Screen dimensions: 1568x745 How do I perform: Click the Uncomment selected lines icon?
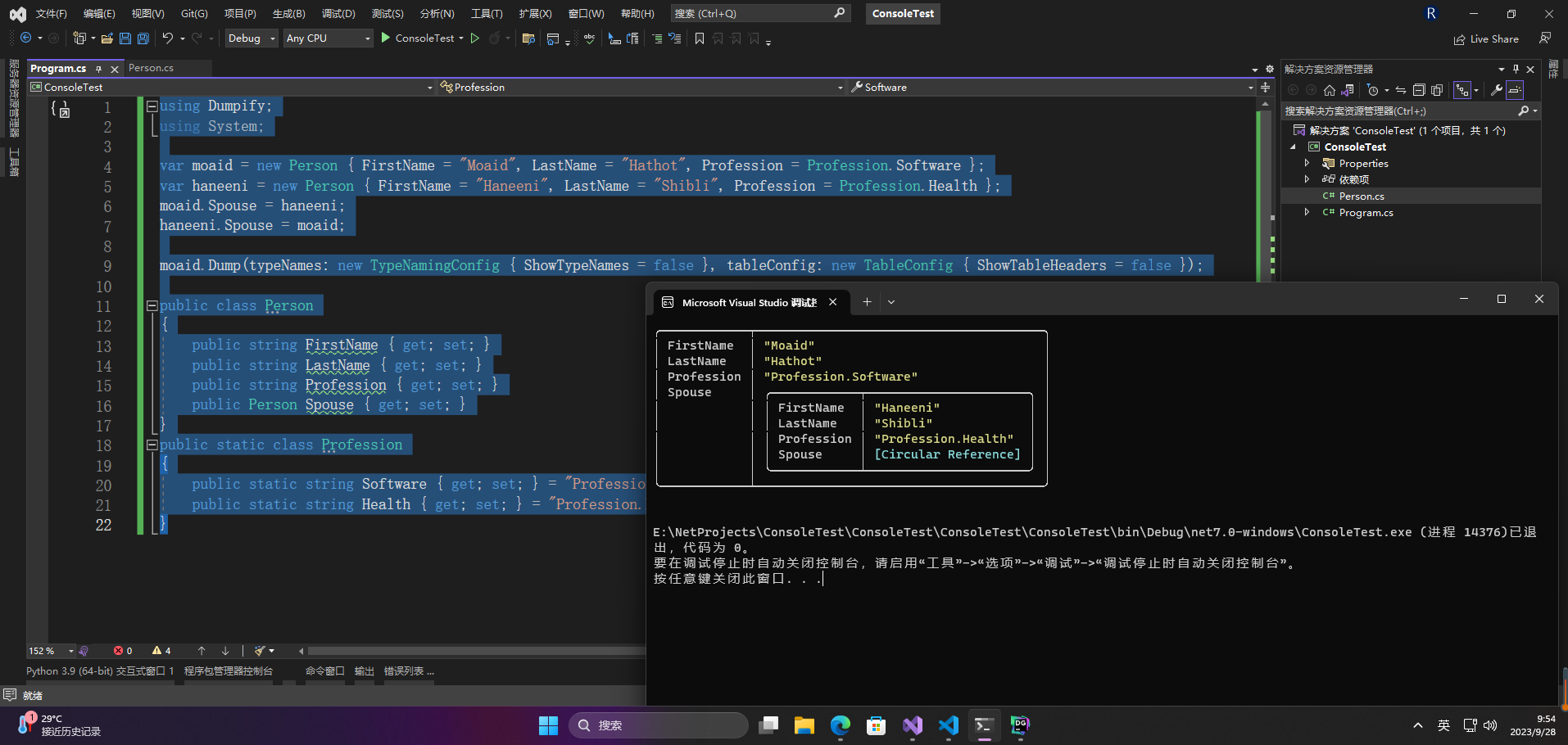coord(675,38)
